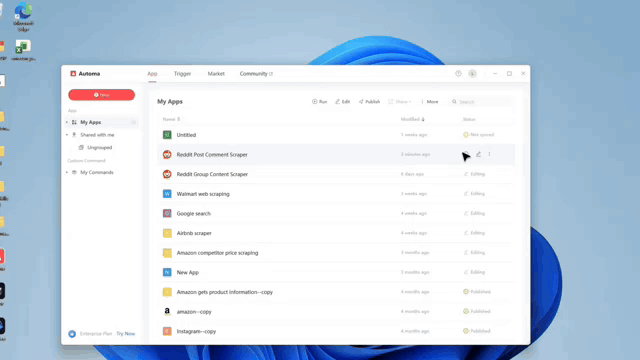Click the amazon--copy app icon
The width and height of the screenshot is (640, 360).
tap(167, 311)
